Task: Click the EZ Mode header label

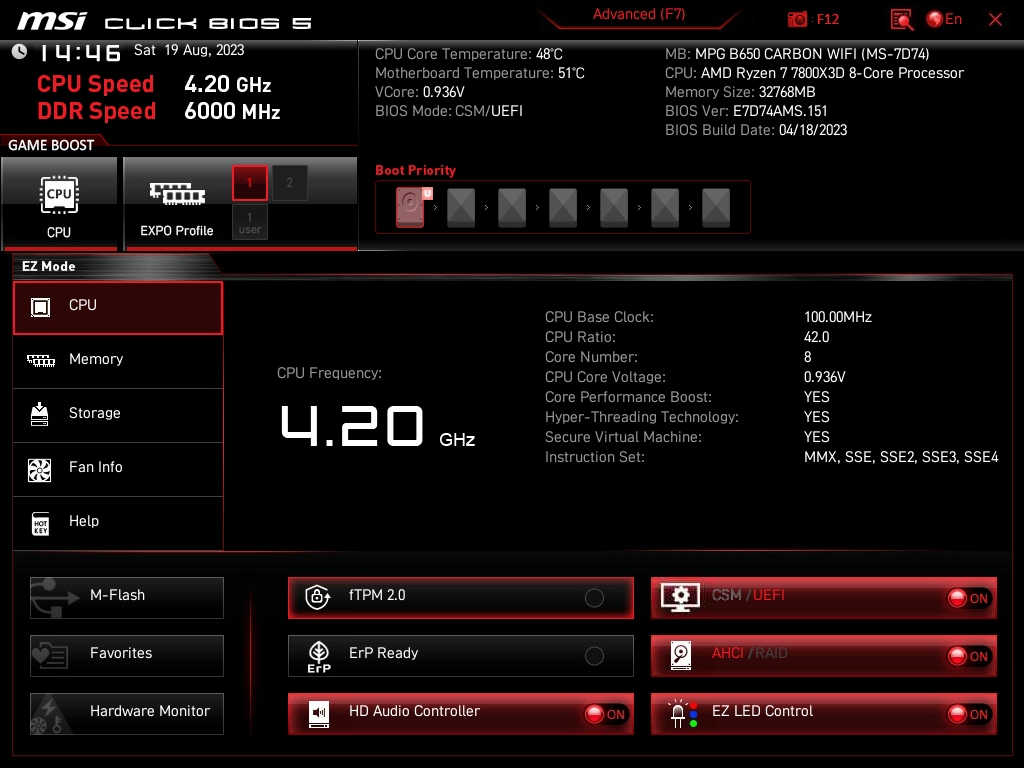Action: [48, 266]
